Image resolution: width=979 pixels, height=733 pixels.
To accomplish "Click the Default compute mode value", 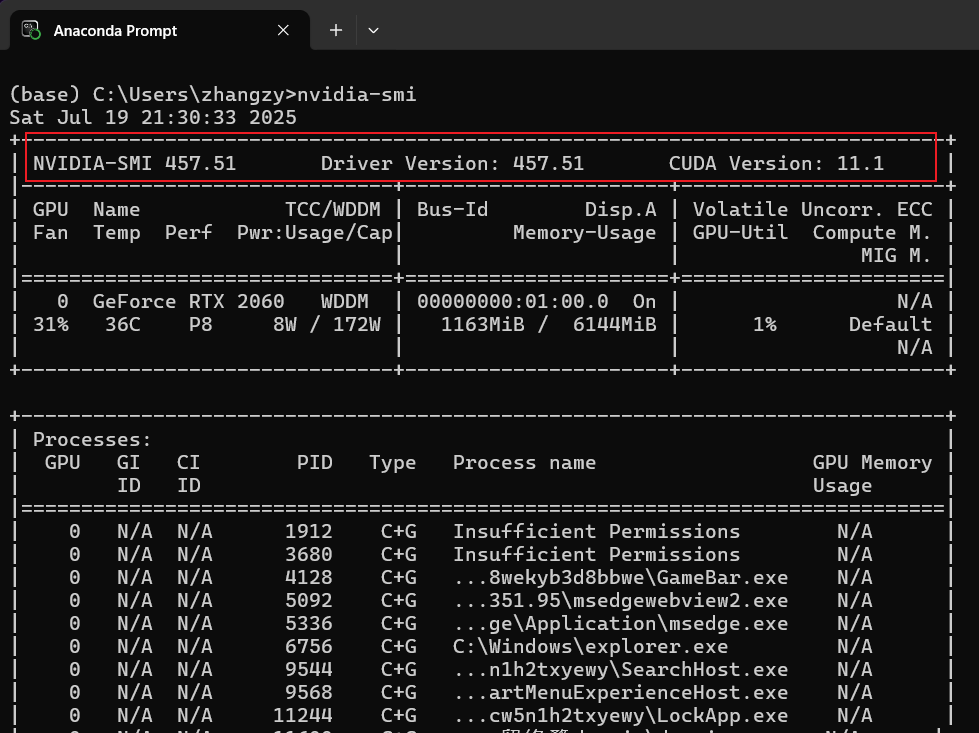I will coord(890,325).
